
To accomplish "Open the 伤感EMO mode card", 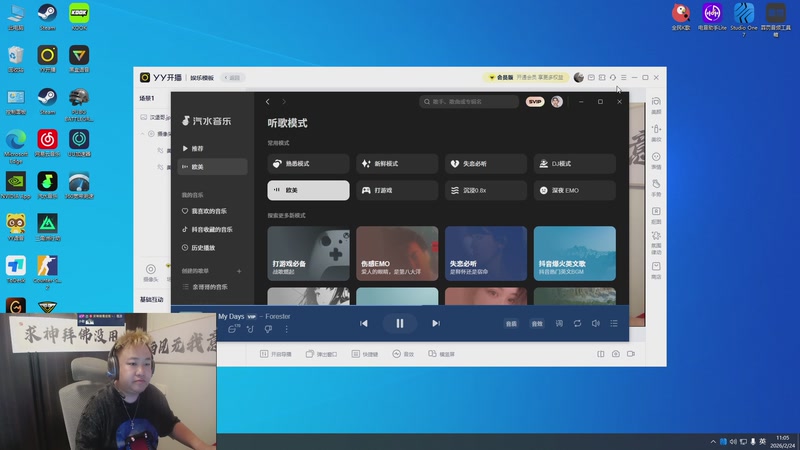I will click(x=397, y=254).
